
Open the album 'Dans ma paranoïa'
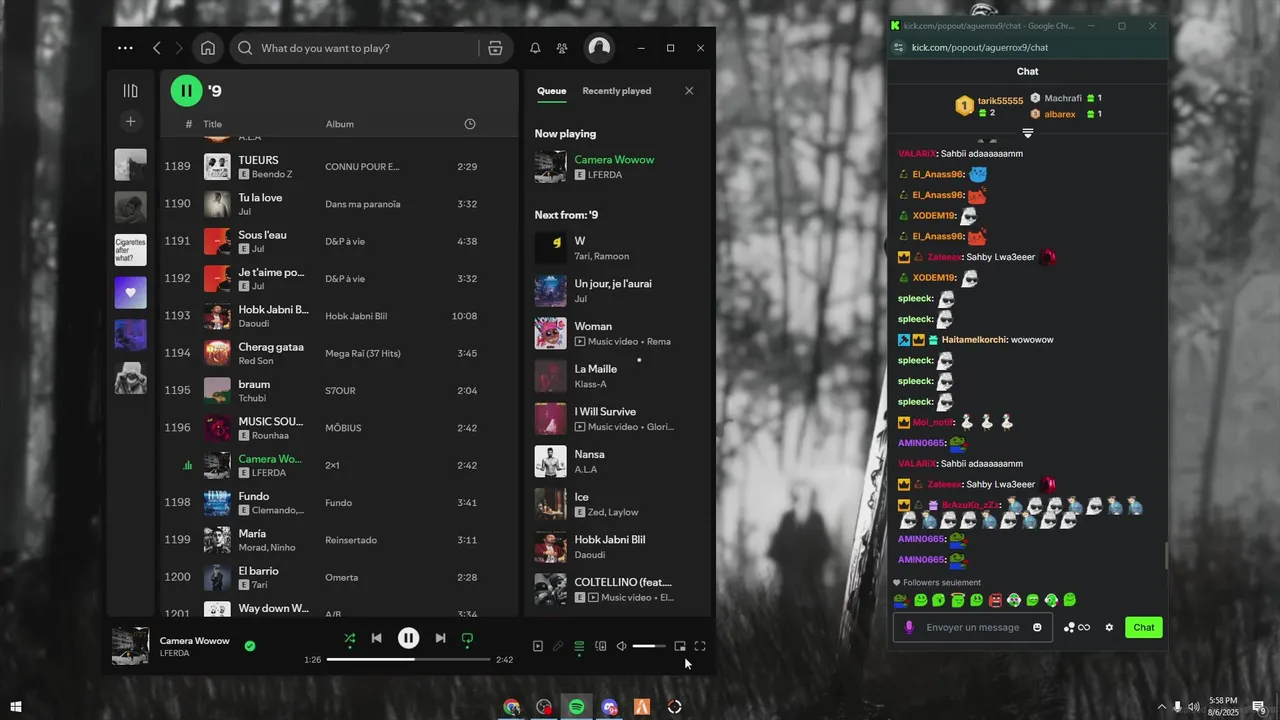(362, 204)
